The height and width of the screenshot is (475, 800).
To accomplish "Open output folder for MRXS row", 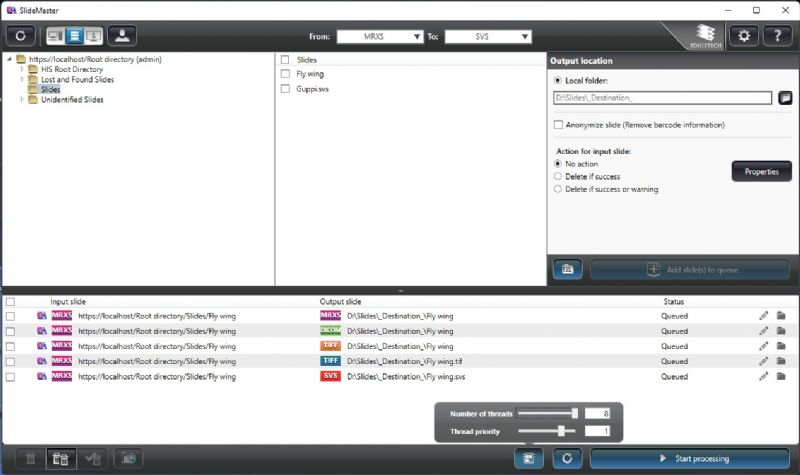I will pos(781,316).
